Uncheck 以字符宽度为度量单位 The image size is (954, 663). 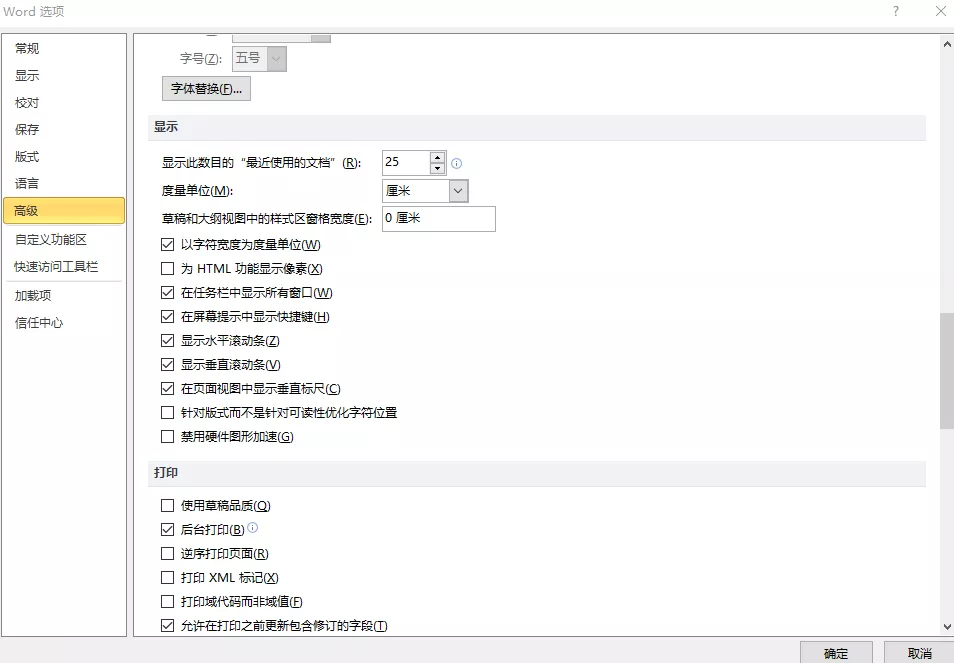[x=166, y=244]
